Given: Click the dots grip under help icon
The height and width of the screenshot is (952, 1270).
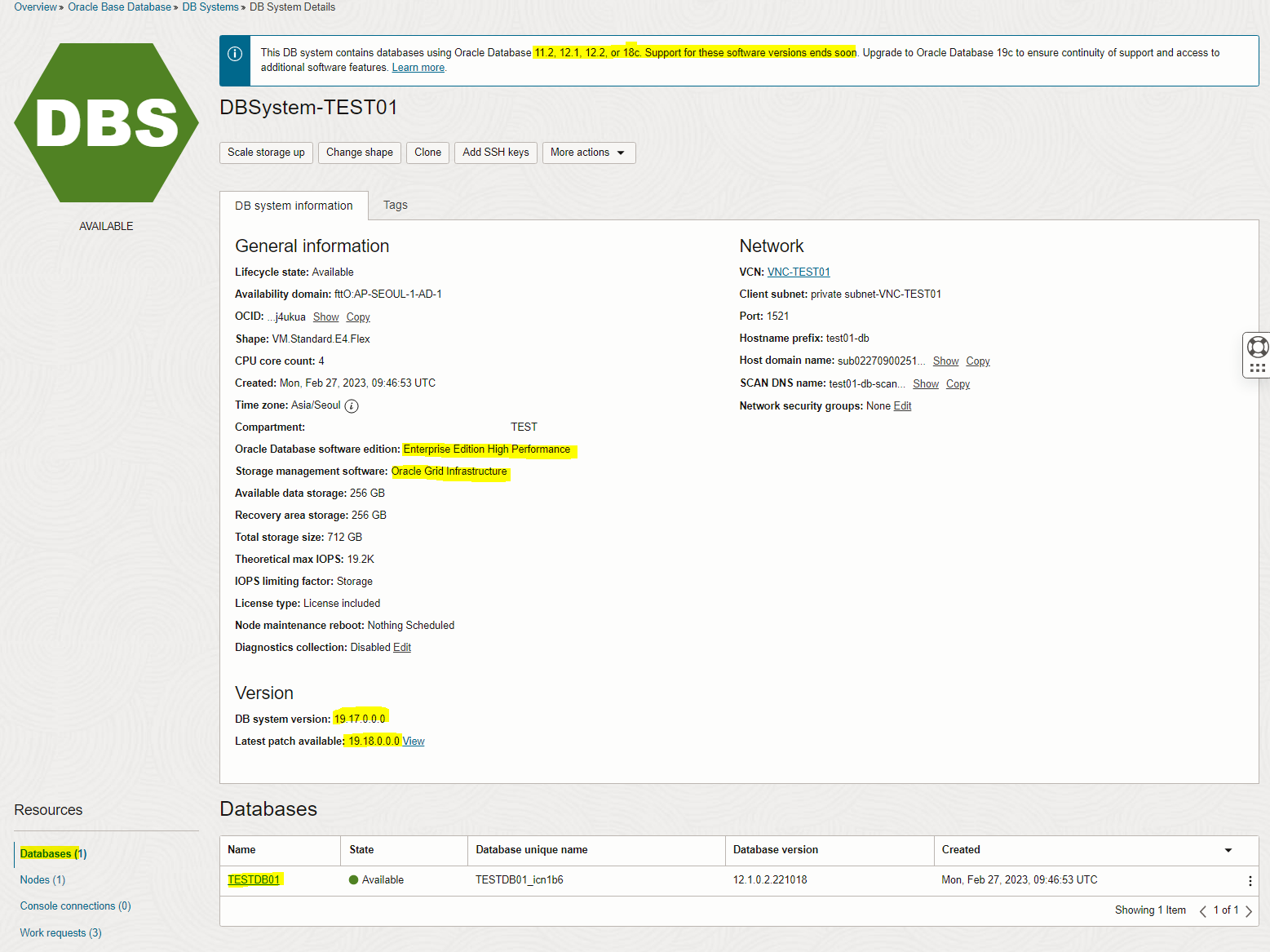Looking at the screenshot, I should point(1258,369).
